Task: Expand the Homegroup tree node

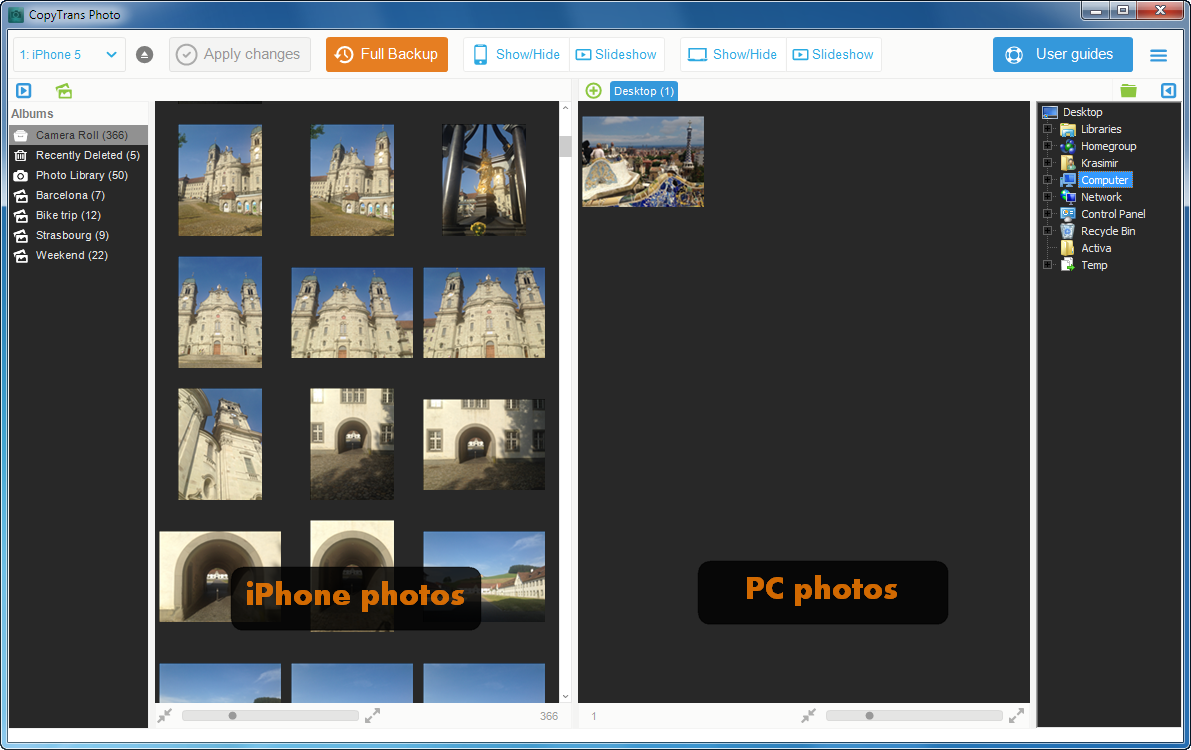Action: pyautogui.click(x=1048, y=147)
